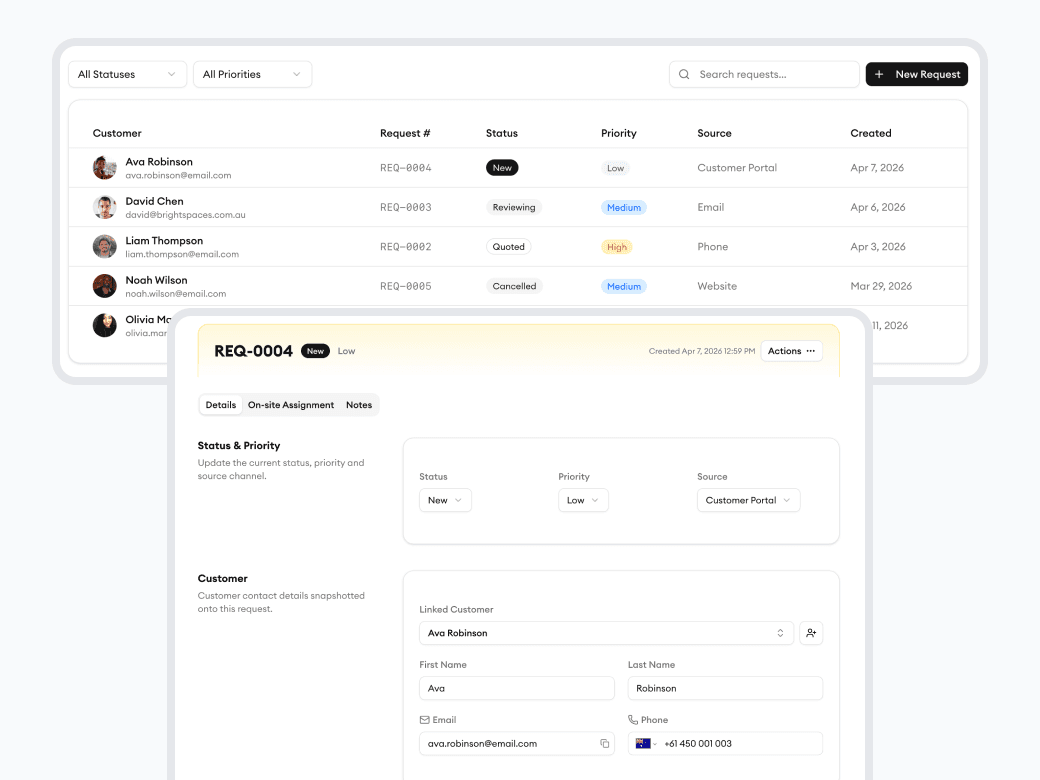Click the Liam Thompson avatar
The image size is (1040, 780).
tap(104, 246)
